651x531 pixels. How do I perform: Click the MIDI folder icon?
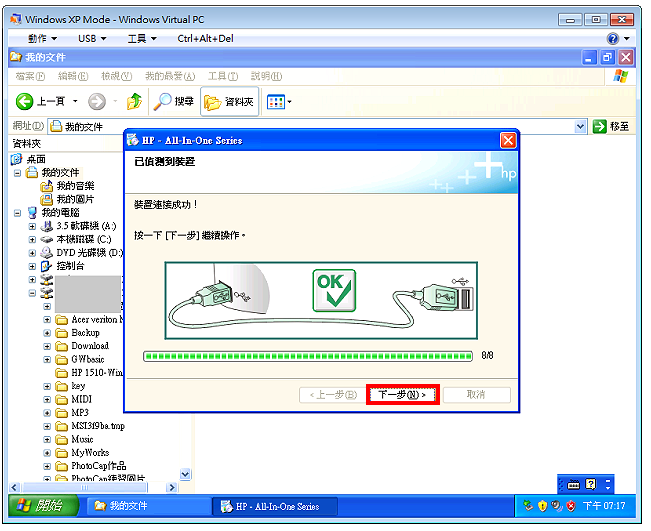61,399
